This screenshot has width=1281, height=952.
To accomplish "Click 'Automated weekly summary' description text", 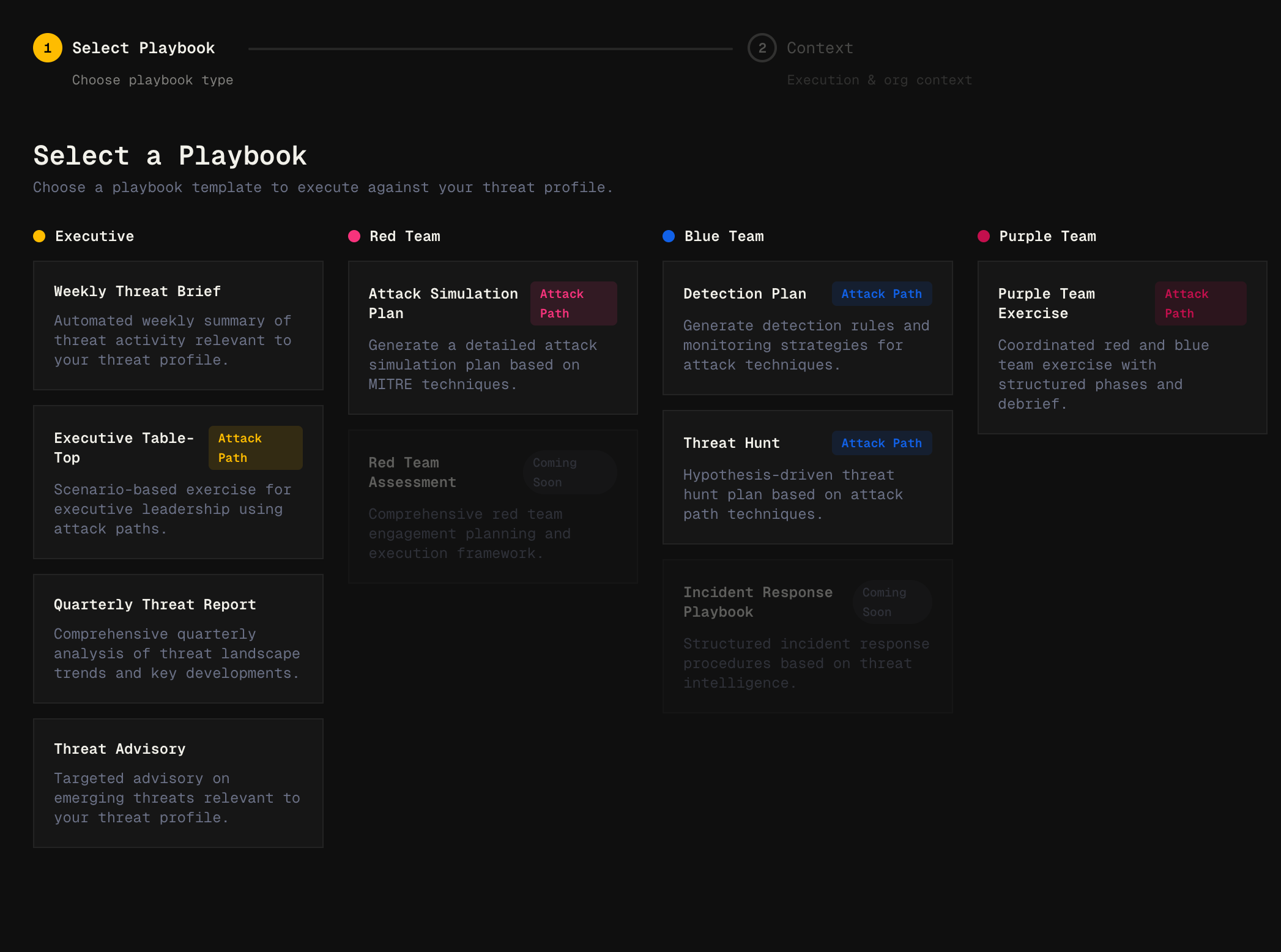I will coord(173,340).
